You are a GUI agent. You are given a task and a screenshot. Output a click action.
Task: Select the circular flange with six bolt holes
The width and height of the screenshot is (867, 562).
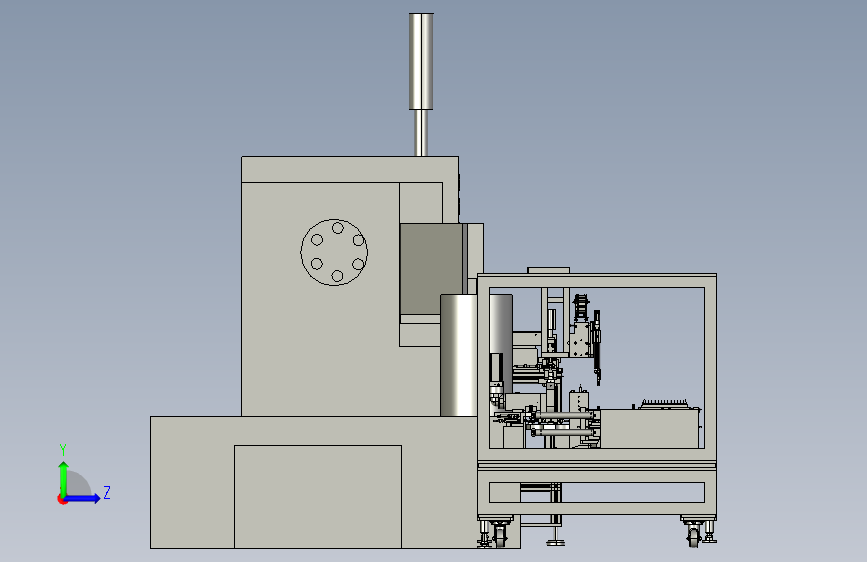click(x=334, y=252)
